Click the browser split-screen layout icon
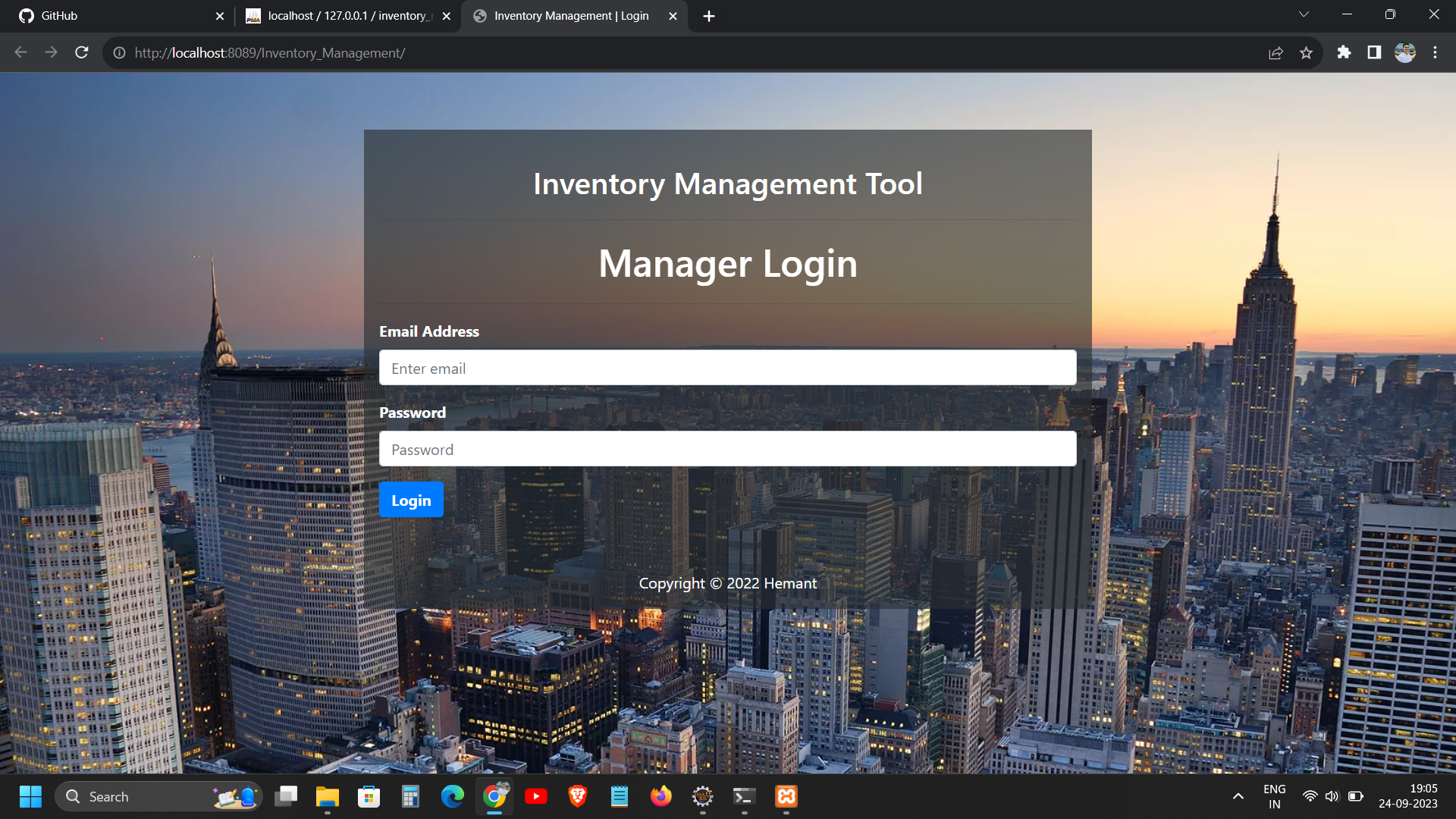1456x819 pixels. click(x=1374, y=53)
